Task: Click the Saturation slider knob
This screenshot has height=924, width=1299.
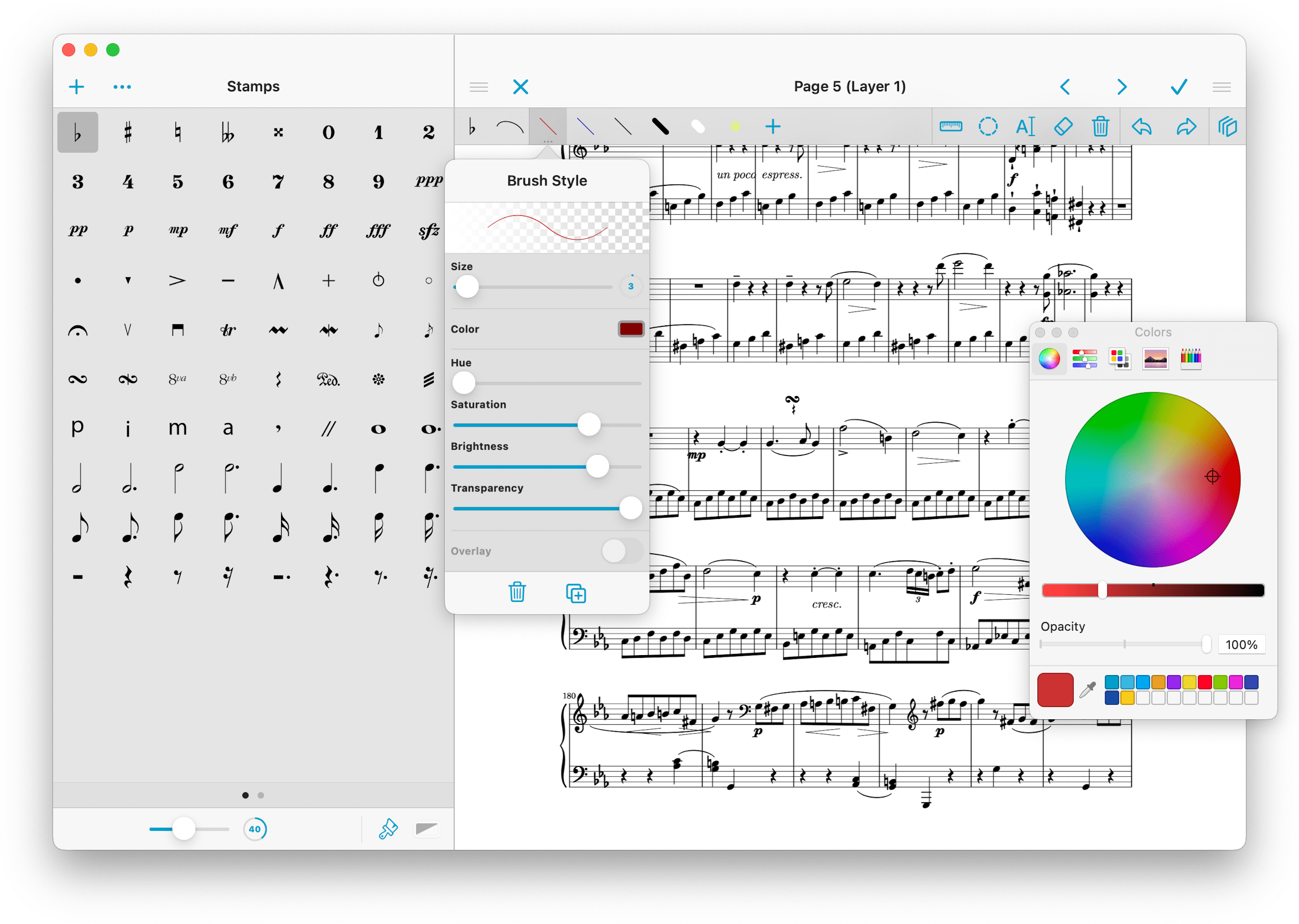Action: point(589,424)
